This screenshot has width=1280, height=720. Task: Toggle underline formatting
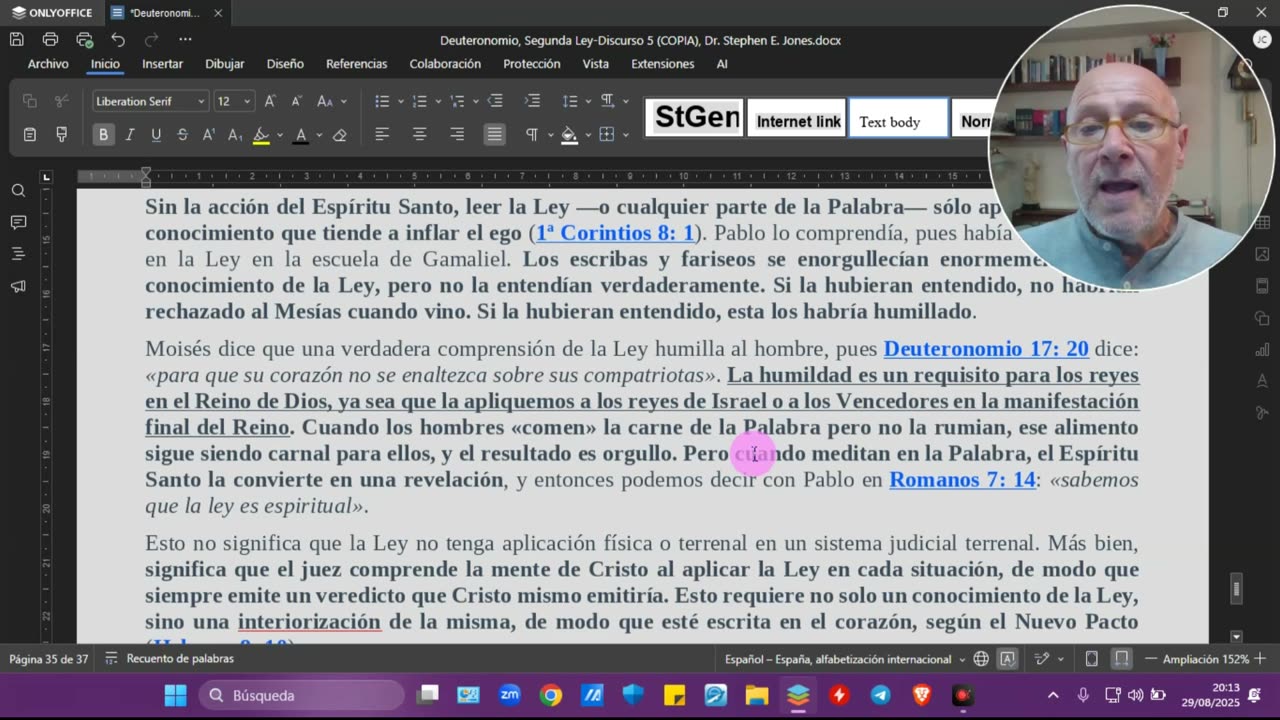[156, 135]
